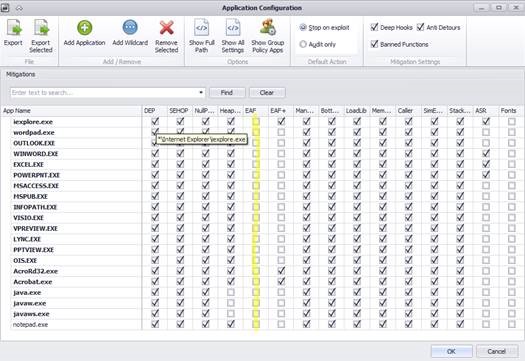This screenshot has height=361, width=525.
Task: Click the Find button
Action: pyautogui.click(x=227, y=93)
